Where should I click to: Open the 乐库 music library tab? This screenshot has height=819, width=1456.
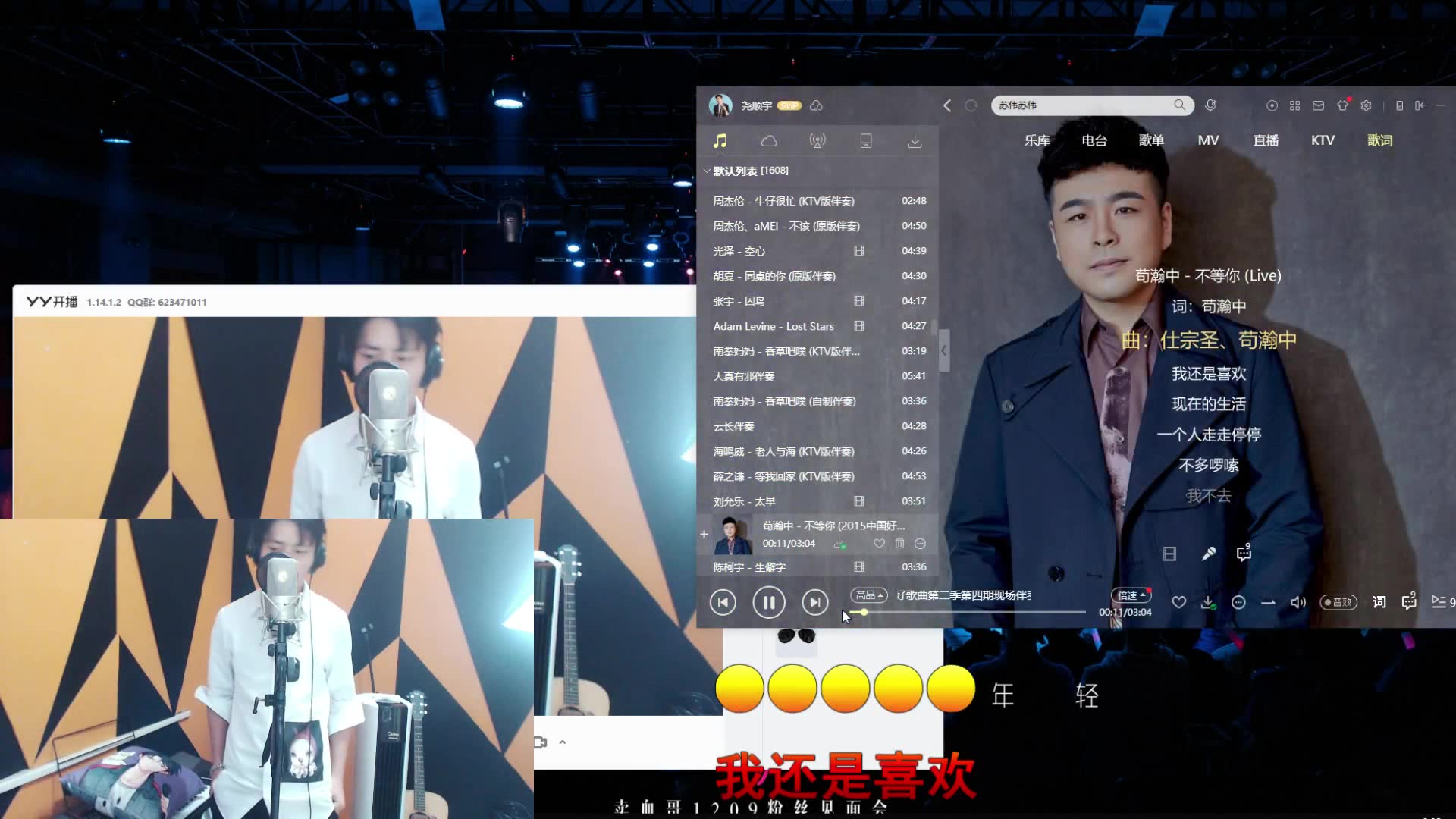tap(1037, 139)
